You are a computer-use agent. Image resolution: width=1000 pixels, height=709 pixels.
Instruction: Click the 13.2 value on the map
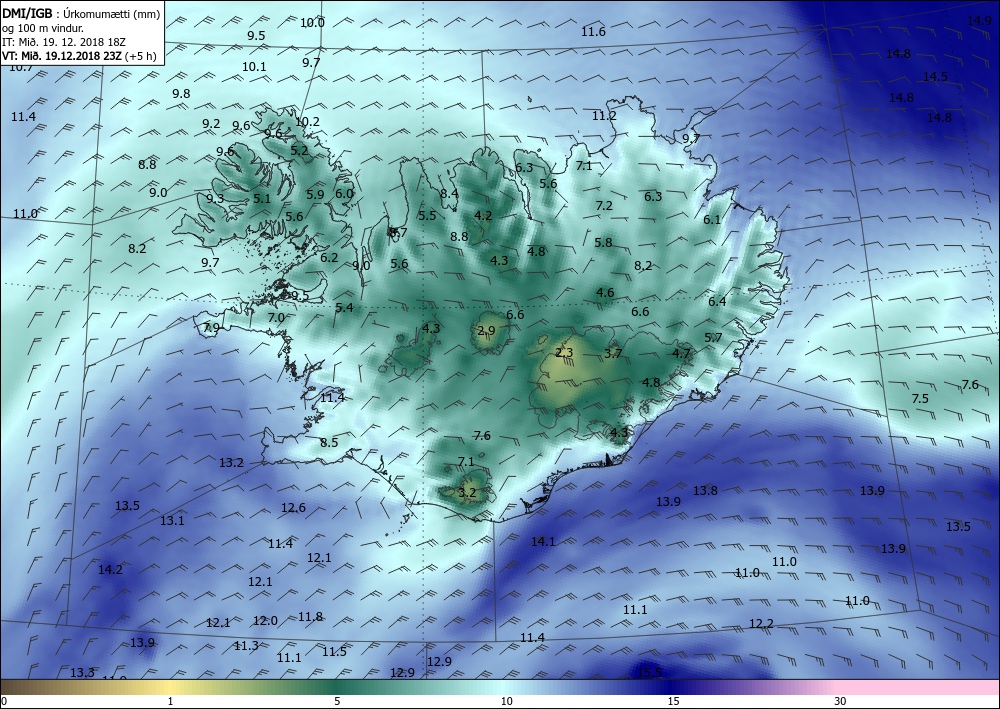click(231, 463)
